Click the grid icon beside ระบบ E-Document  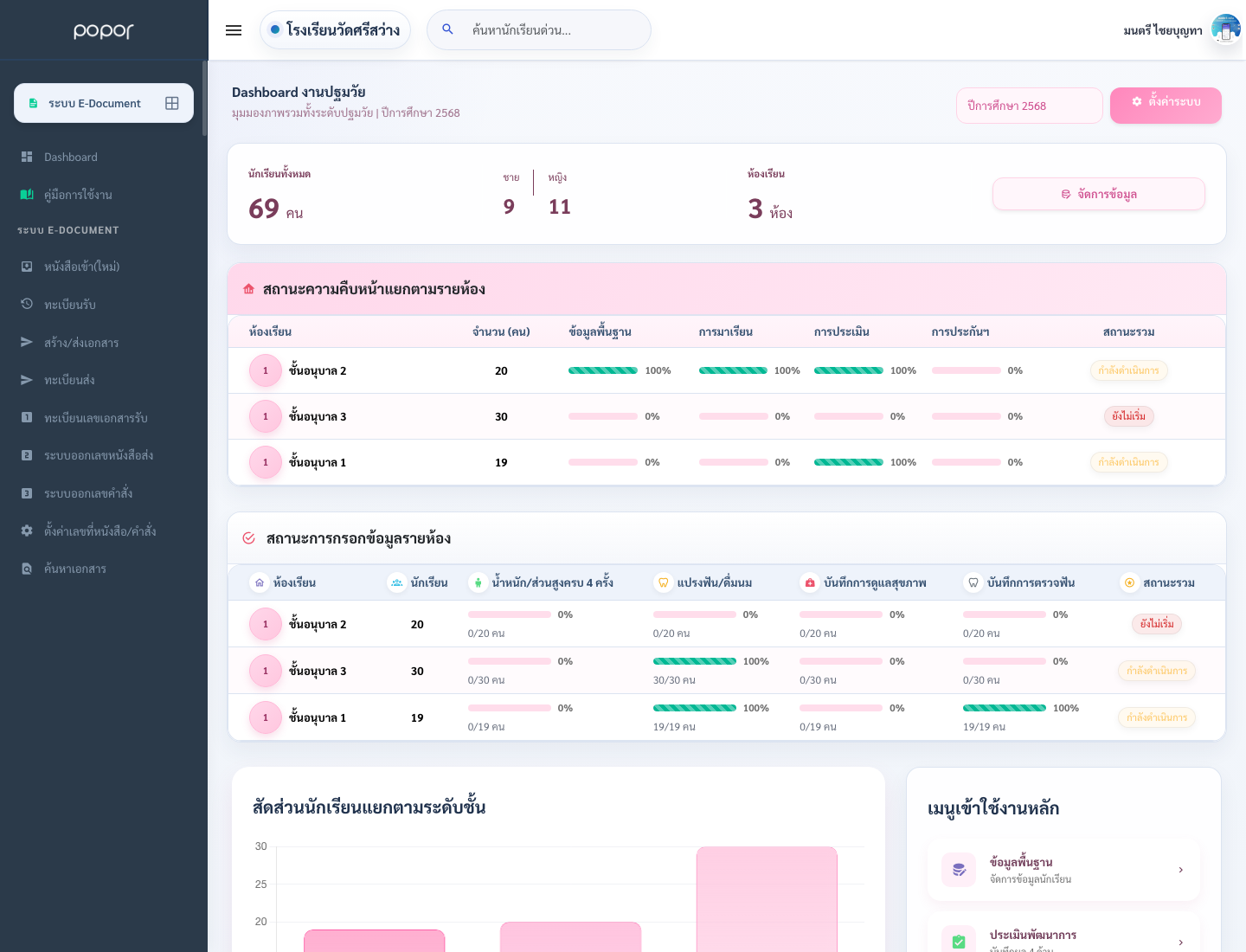tap(172, 103)
